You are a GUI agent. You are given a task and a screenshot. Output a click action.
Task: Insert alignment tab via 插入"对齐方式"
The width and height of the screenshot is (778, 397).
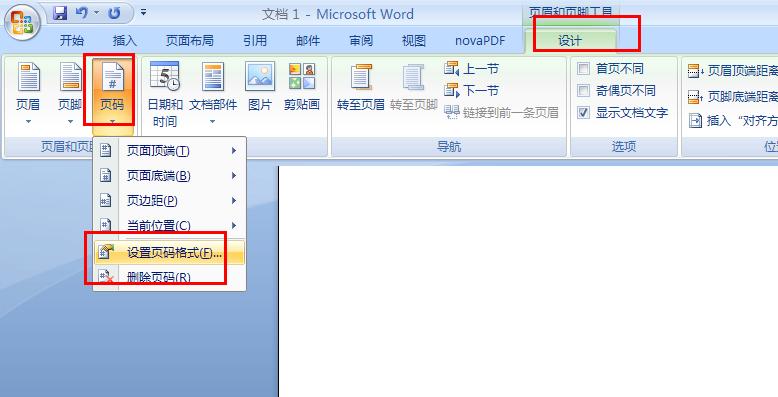click(733, 120)
